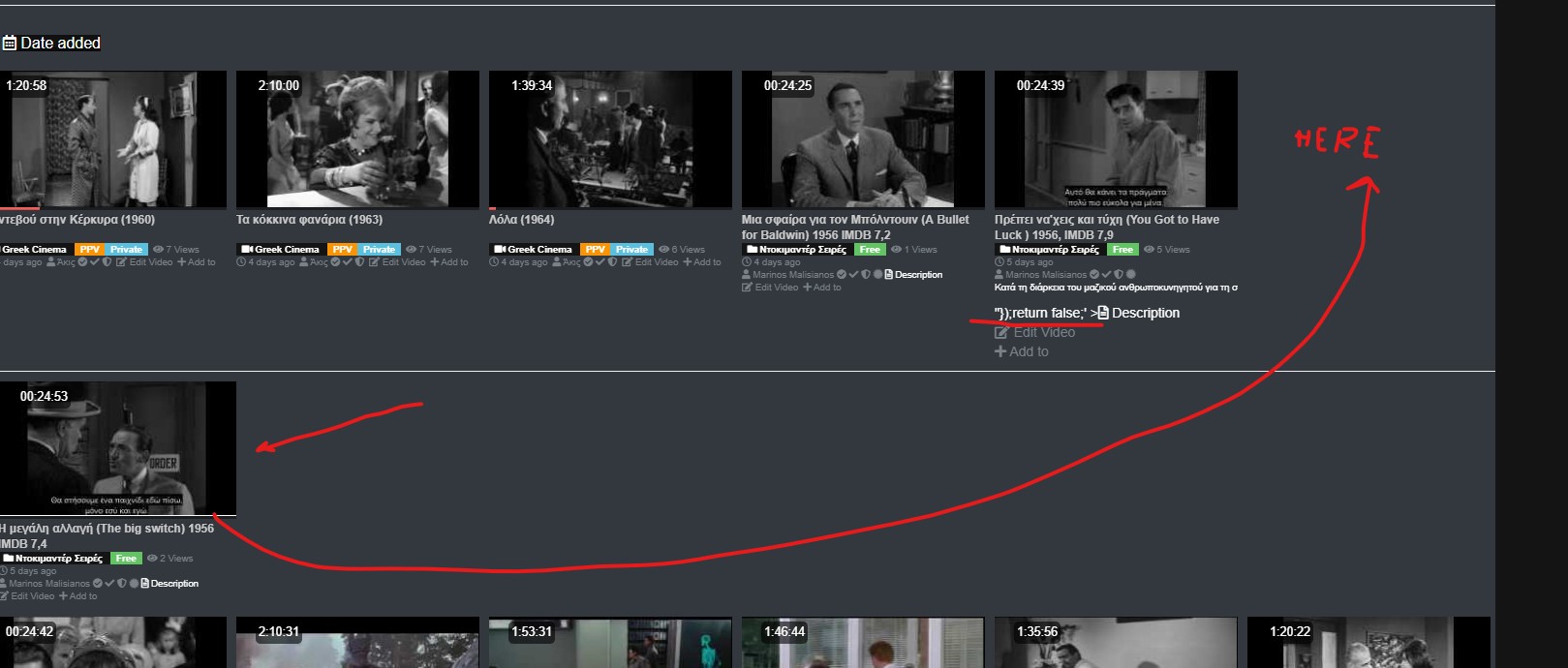Open the 1:53:31 video thumbnail
Viewport: 1568px width, 668px height.
point(610,643)
